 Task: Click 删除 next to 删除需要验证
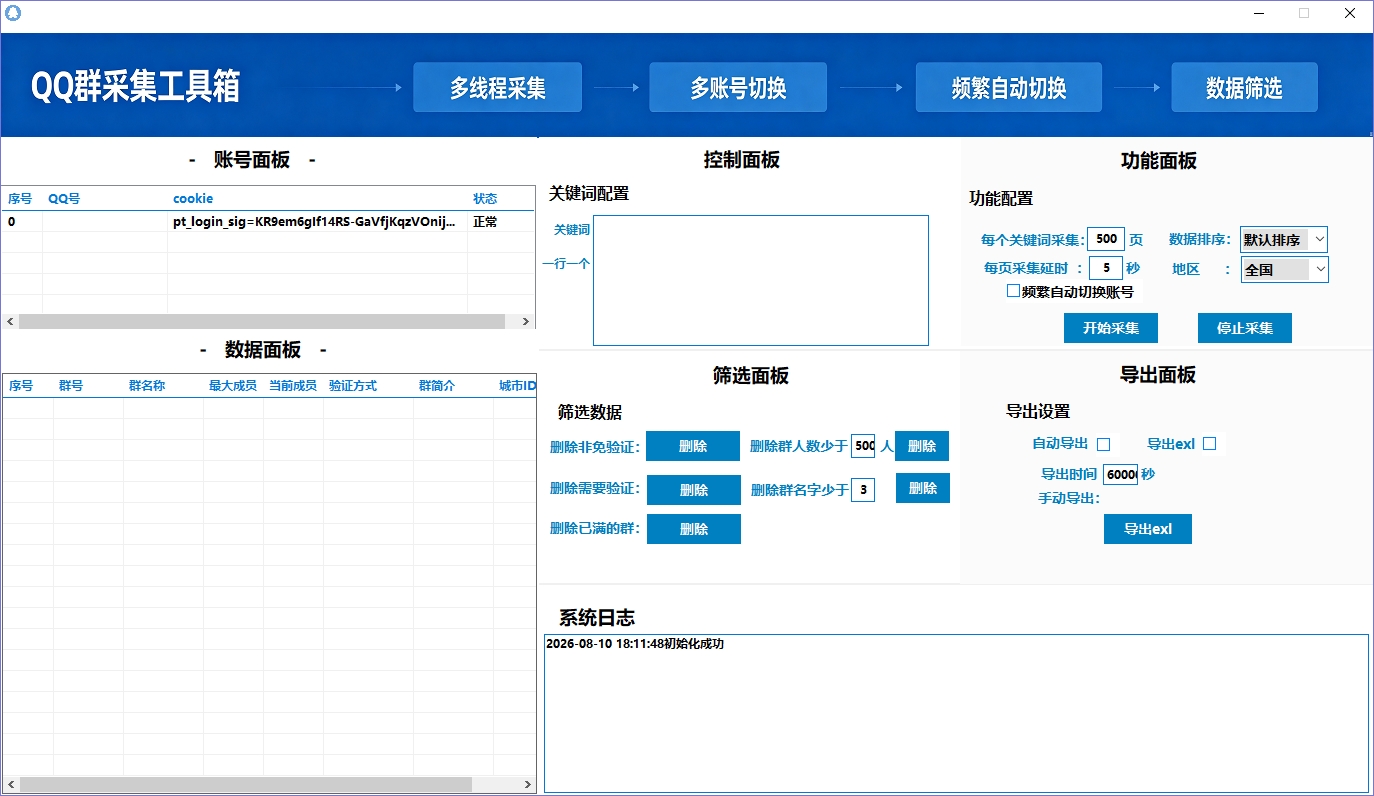tap(694, 489)
